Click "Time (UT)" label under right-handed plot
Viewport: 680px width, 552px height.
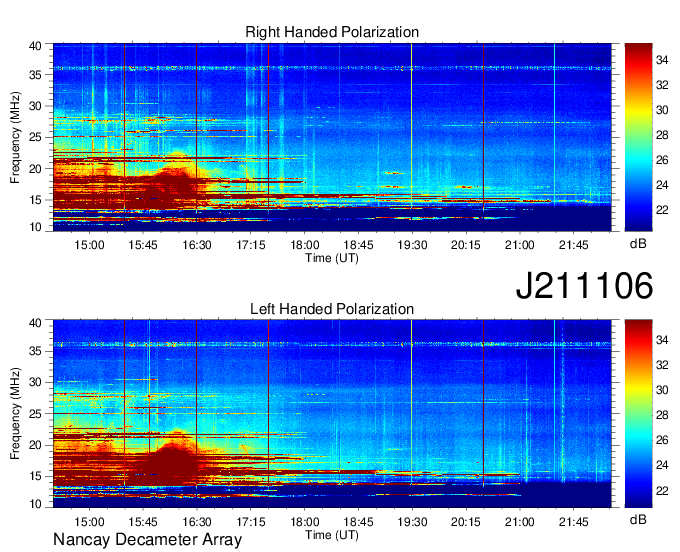coord(332,258)
